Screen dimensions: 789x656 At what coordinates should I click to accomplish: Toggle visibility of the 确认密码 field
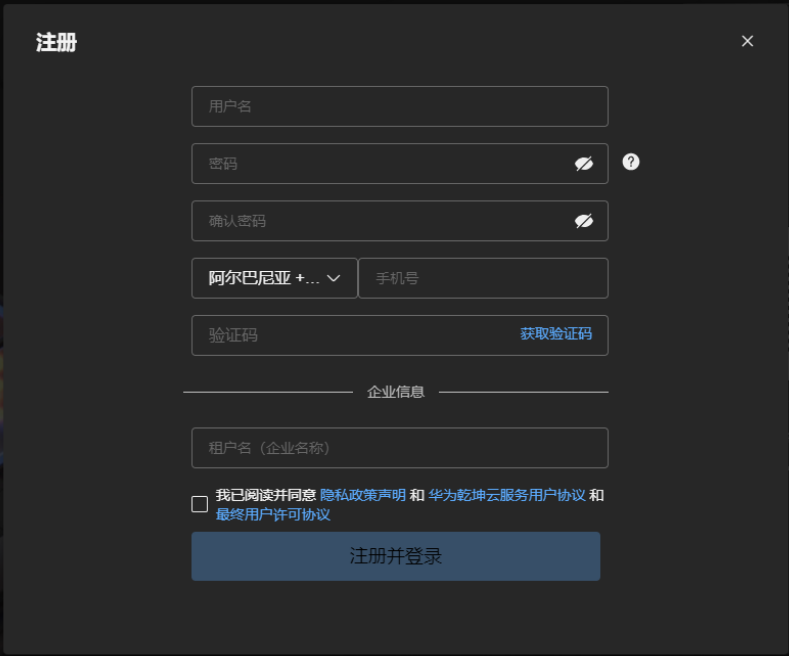coord(584,221)
